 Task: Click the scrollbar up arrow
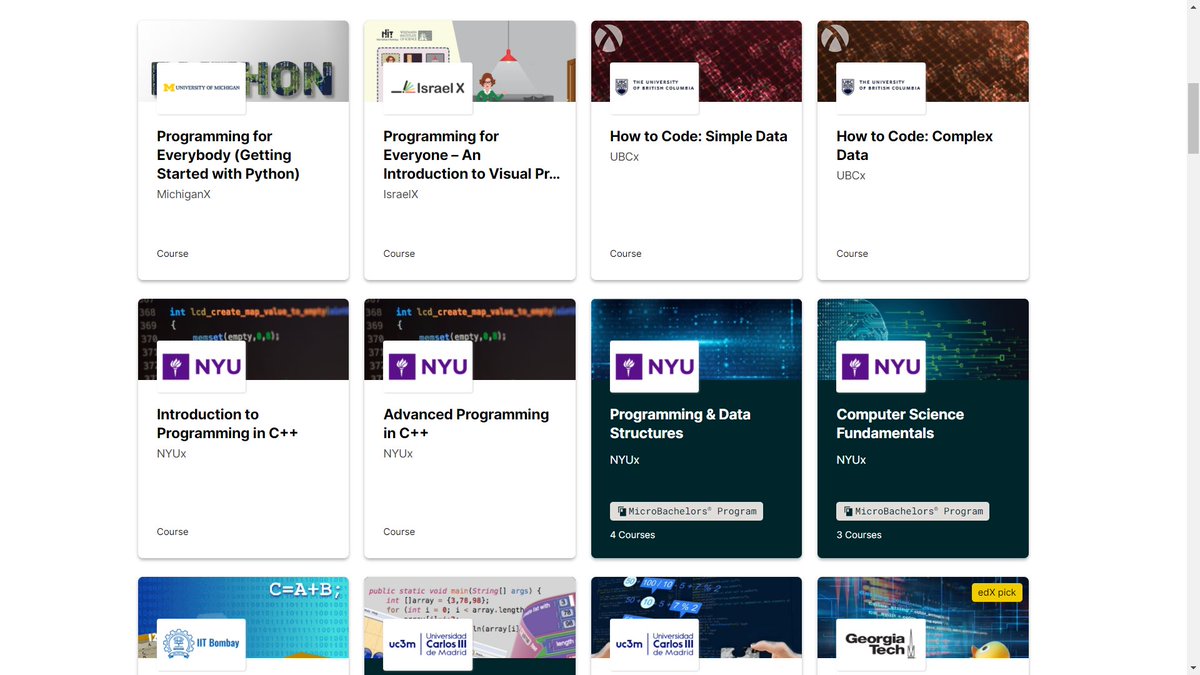pos(1192,8)
